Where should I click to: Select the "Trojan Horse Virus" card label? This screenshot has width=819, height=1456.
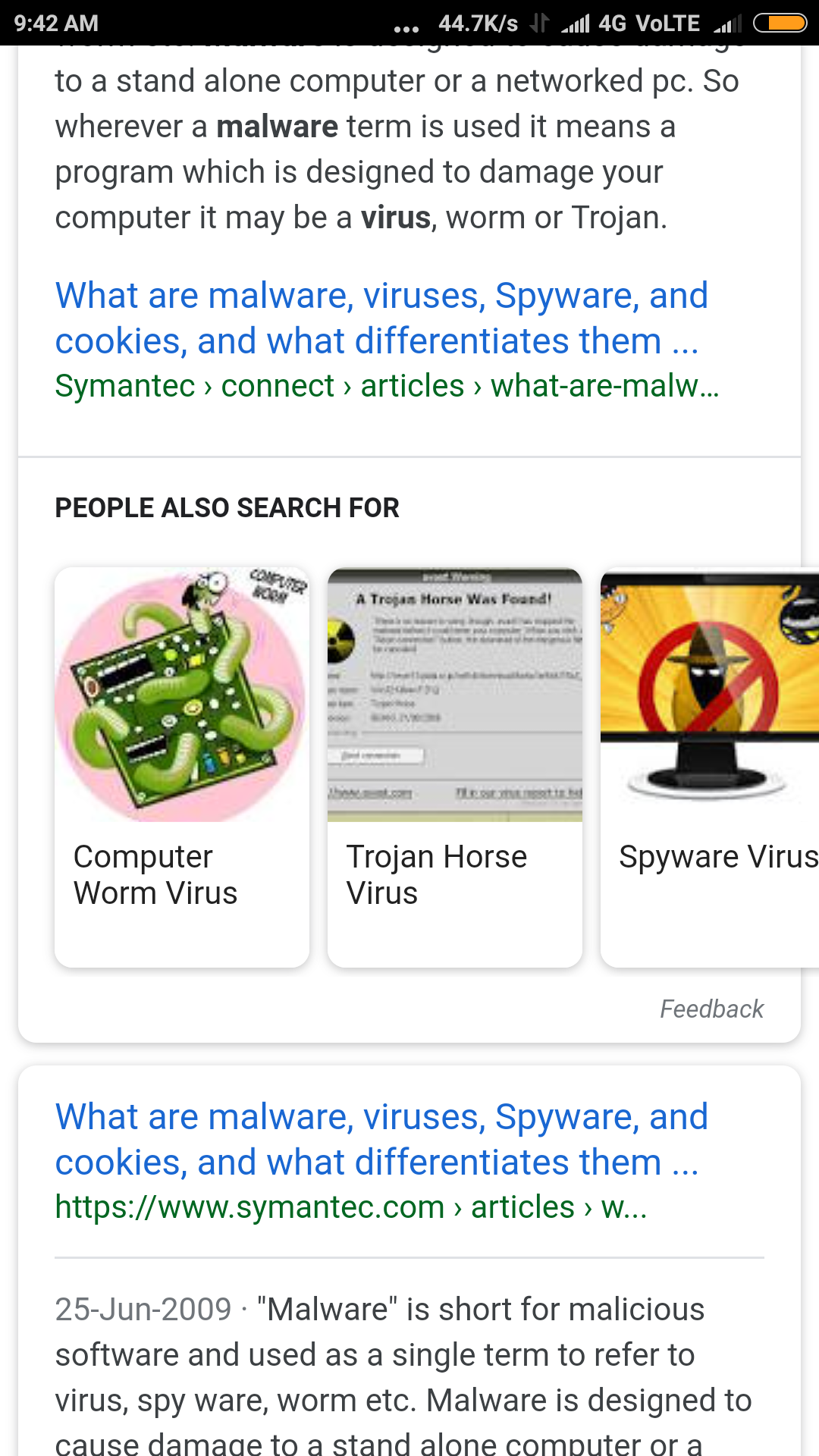[436, 875]
